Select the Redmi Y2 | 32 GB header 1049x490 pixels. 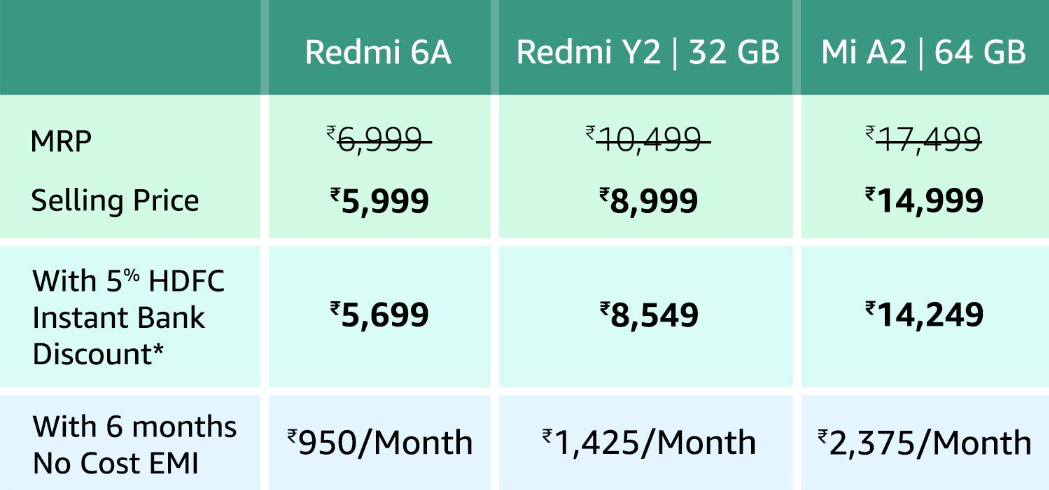tap(648, 54)
